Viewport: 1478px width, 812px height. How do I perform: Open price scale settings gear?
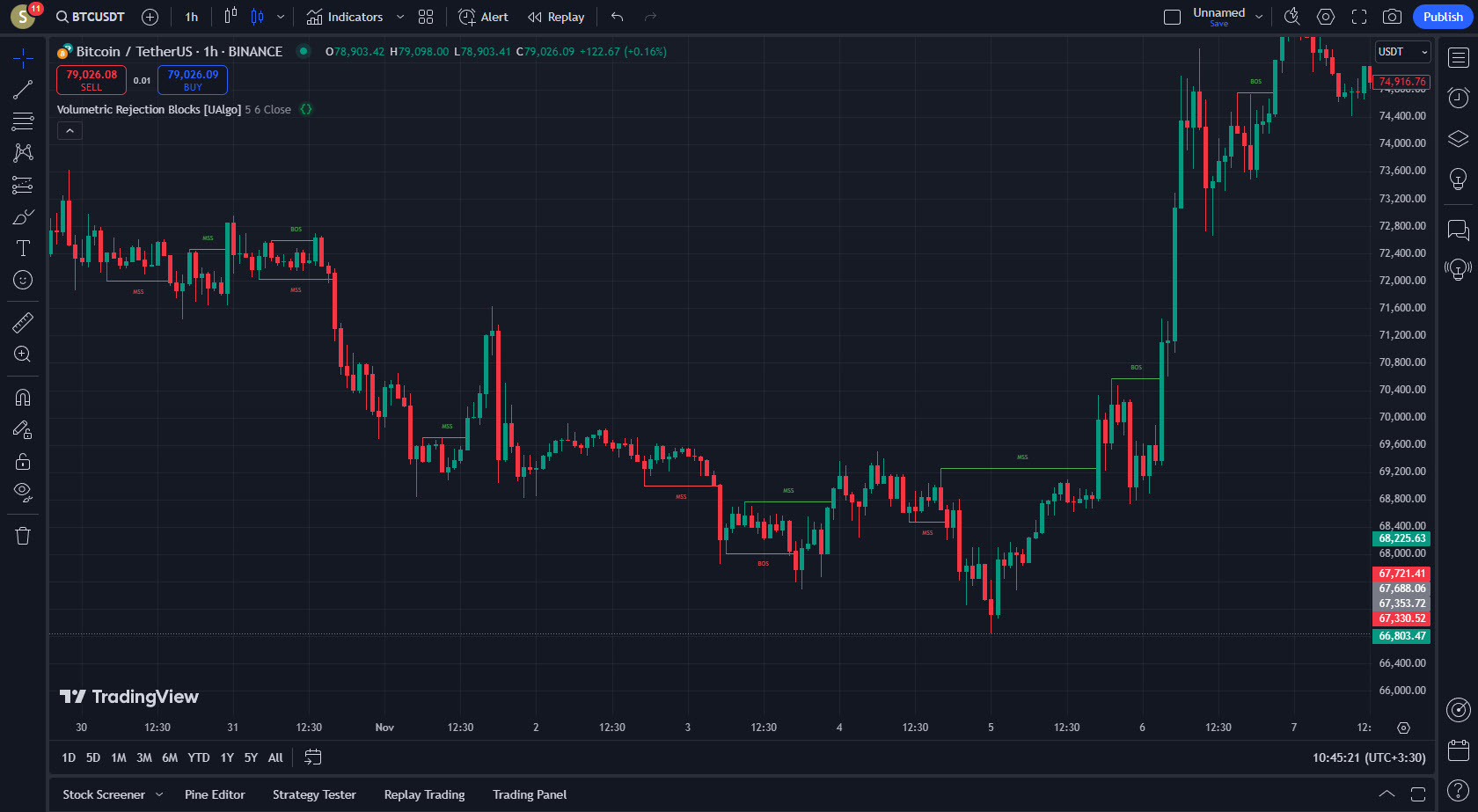coord(1403,728)
